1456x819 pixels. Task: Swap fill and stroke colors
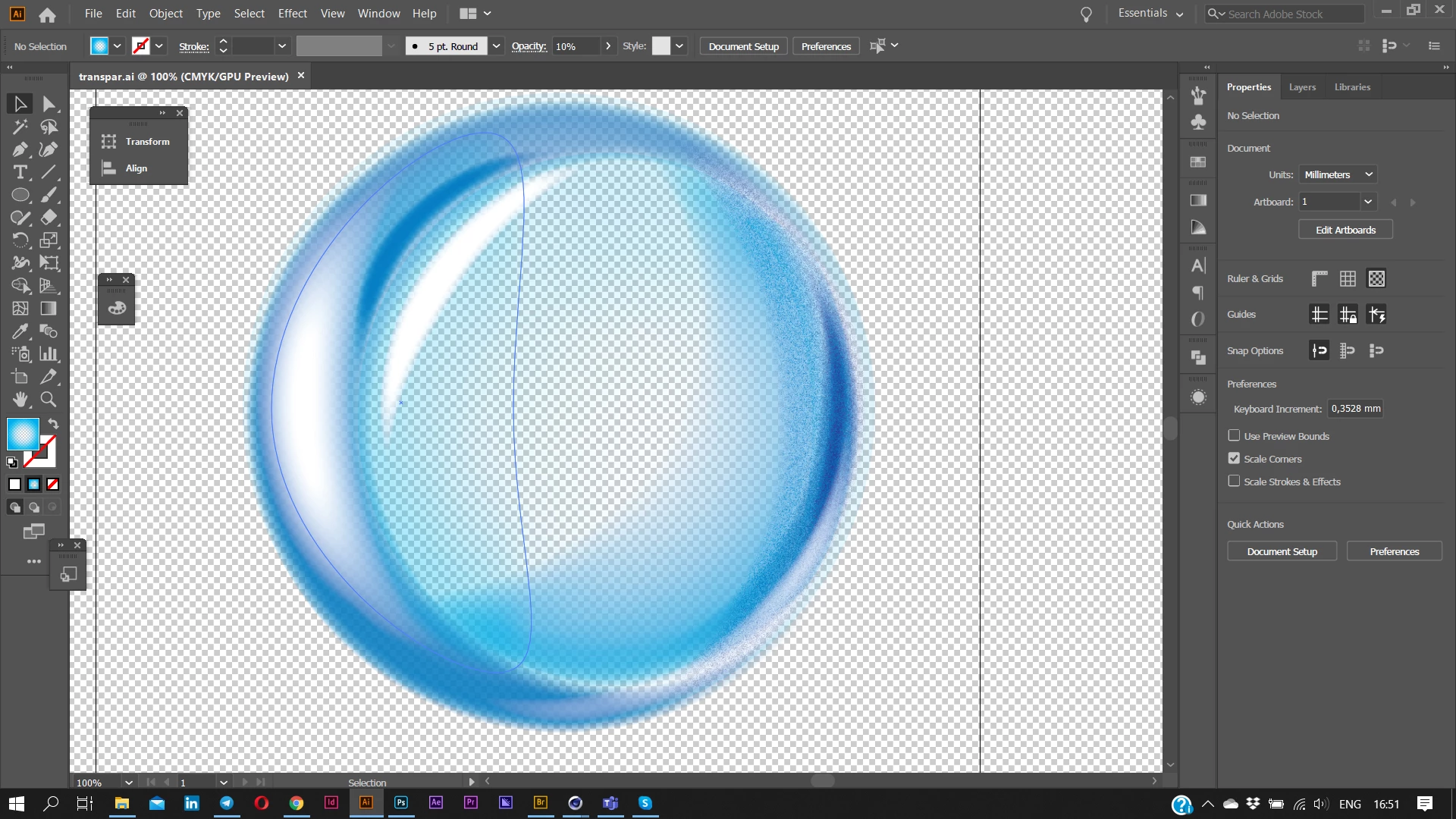coord(54,424)
